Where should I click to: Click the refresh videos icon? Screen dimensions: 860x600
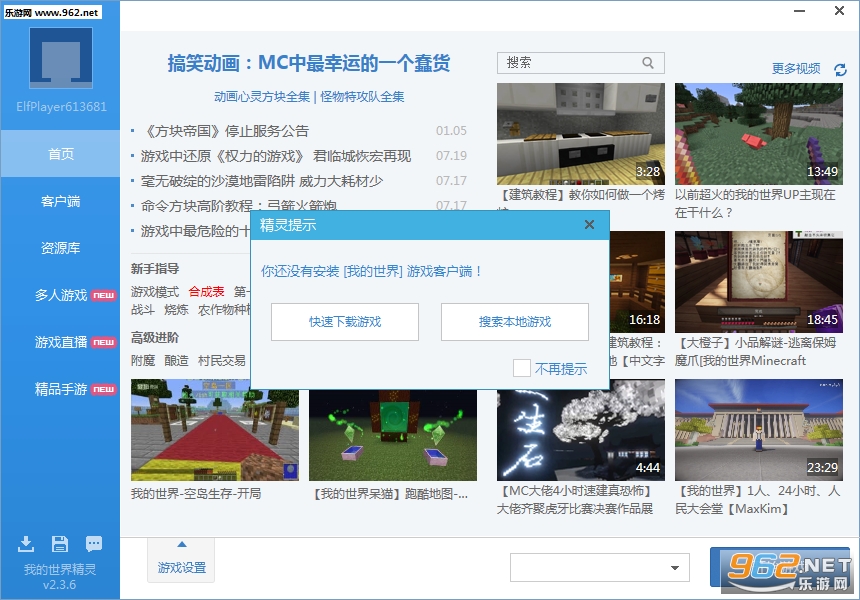coord(840,70)
